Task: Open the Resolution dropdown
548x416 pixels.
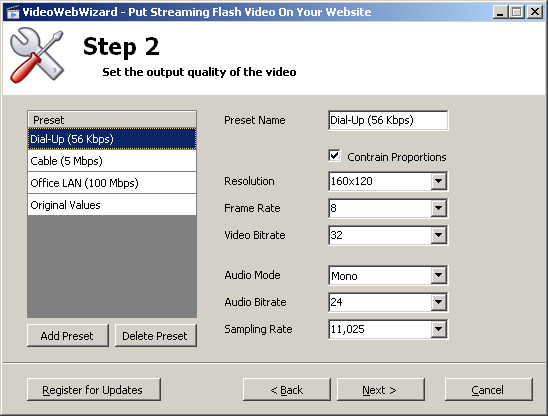Action: tap(438, 181)
